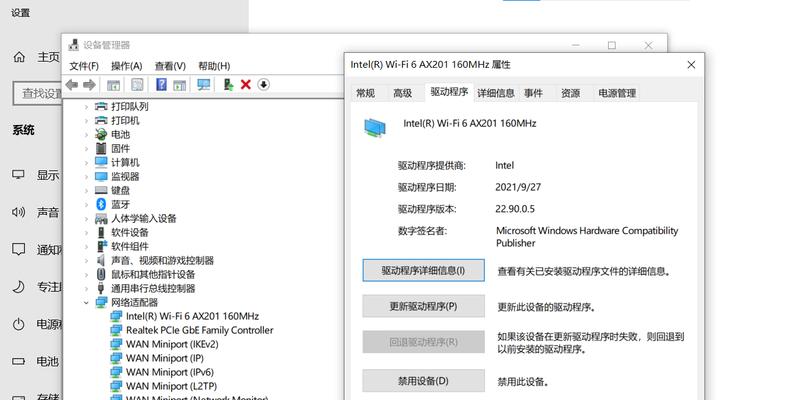Click the 查找设置 search field in Settings

pyautogui.click(x=37, y=94)
